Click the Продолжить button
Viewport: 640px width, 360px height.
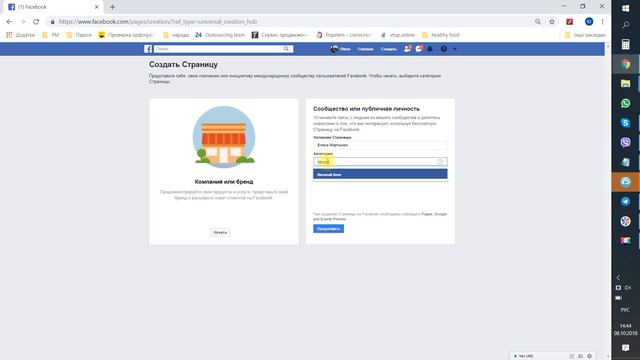328,229
